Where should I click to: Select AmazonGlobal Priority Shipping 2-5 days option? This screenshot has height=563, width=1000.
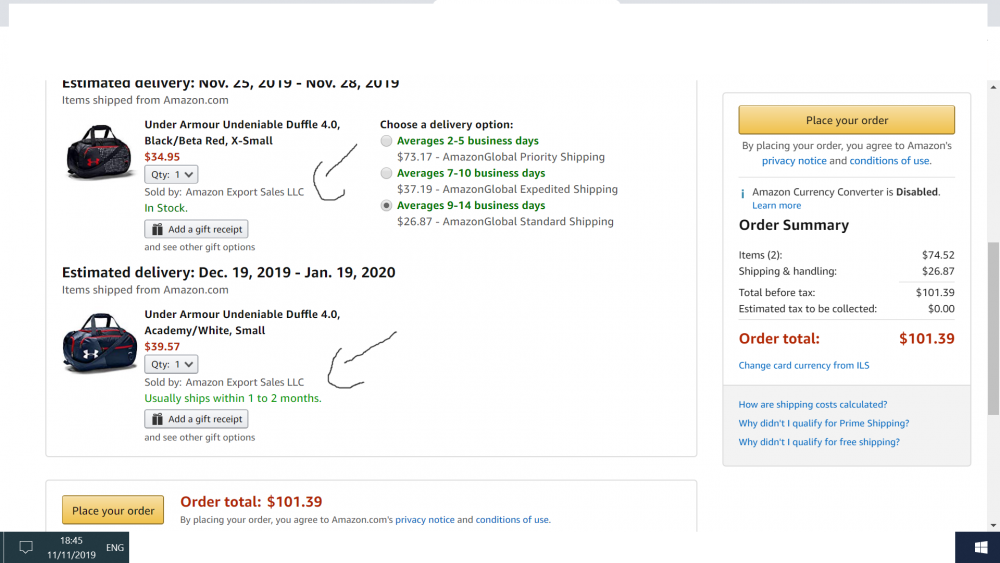pyautogui.click(x=386, y=141)
